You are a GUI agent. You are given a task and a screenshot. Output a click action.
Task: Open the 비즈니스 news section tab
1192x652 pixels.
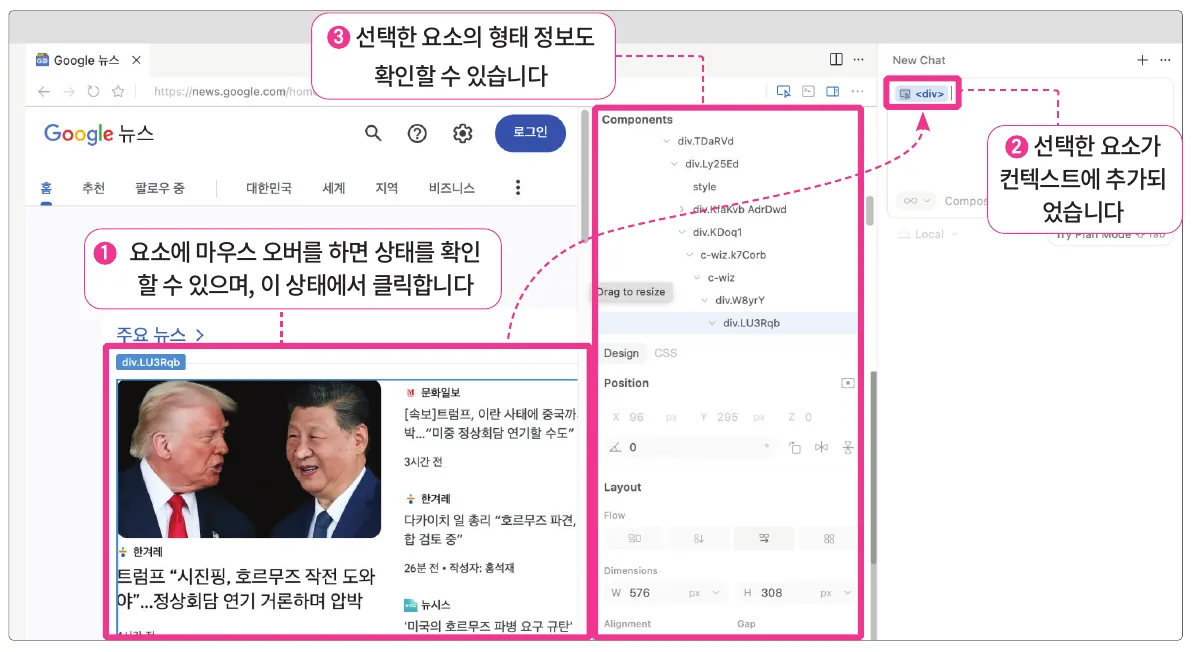coord(452,188)
